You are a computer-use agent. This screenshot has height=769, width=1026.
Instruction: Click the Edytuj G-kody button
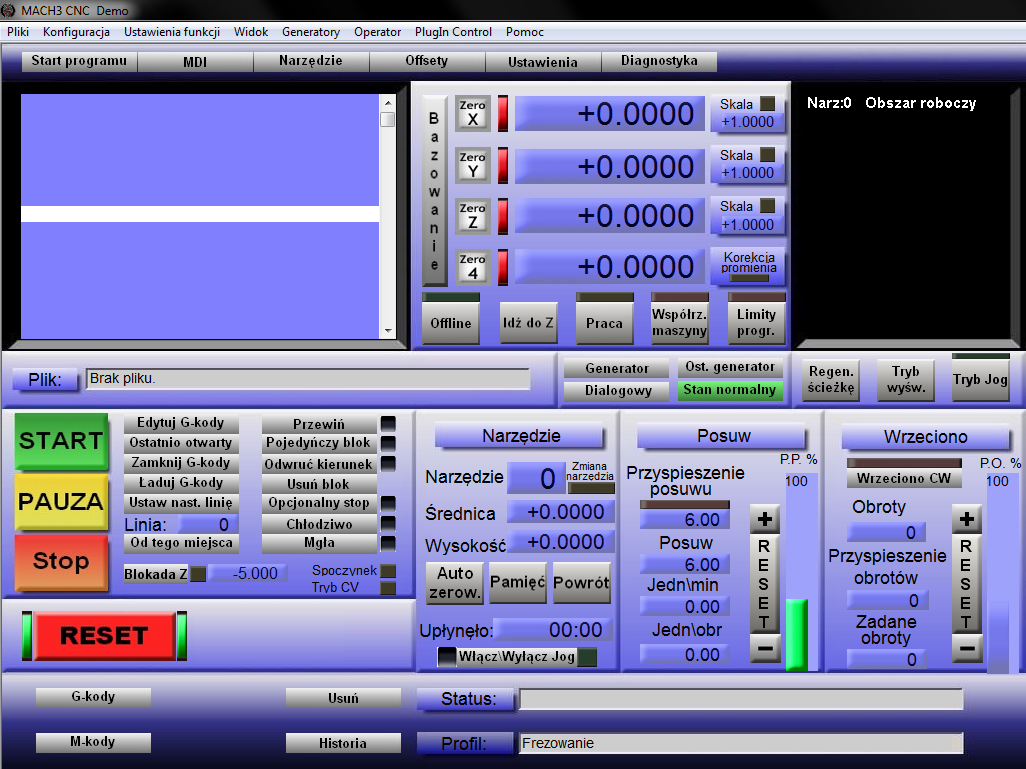tap(181, 423)
